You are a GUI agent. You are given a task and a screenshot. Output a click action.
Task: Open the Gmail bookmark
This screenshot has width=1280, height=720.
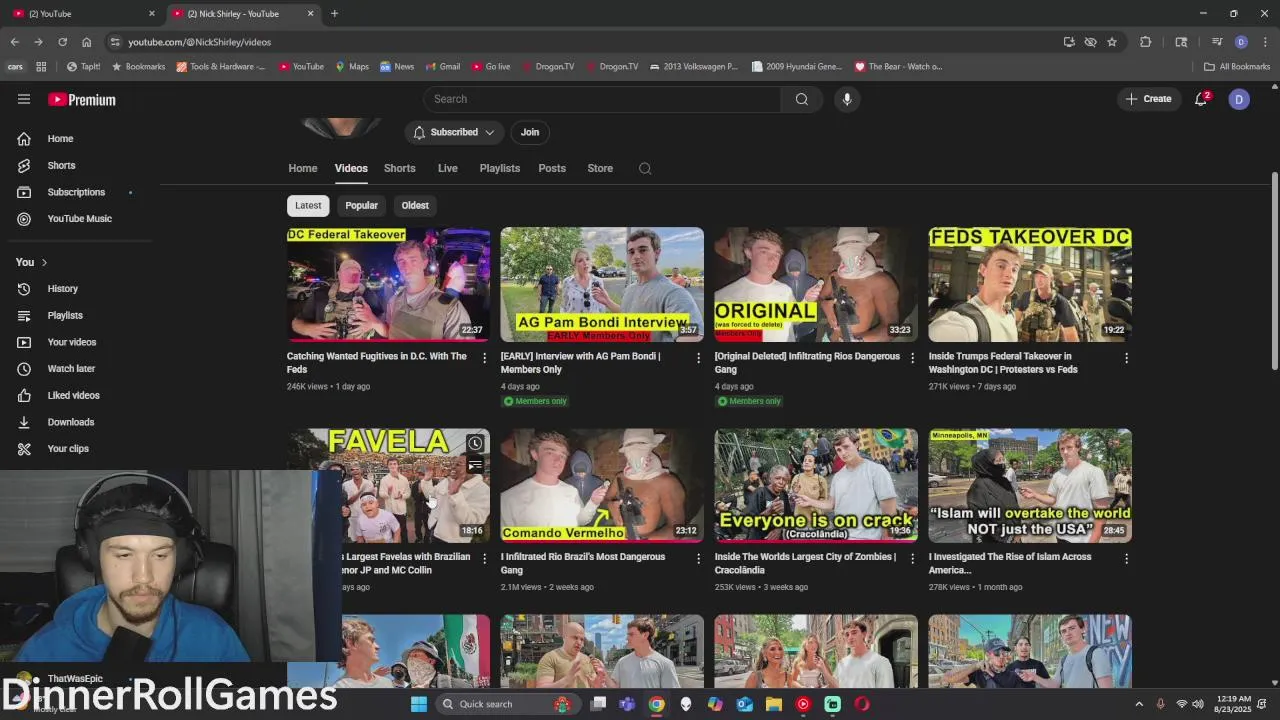(x=443, y=67)
